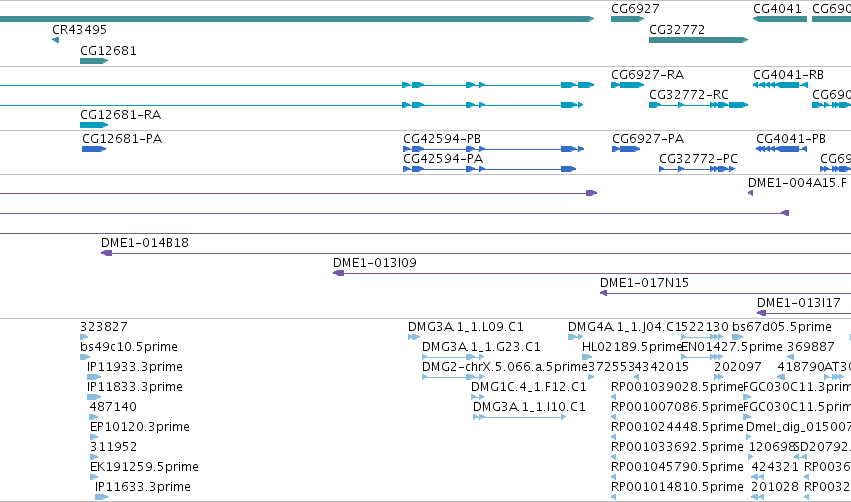Select the CG32772 gene bar
This screenshot has height=502, width=851.
pos(698,40)
